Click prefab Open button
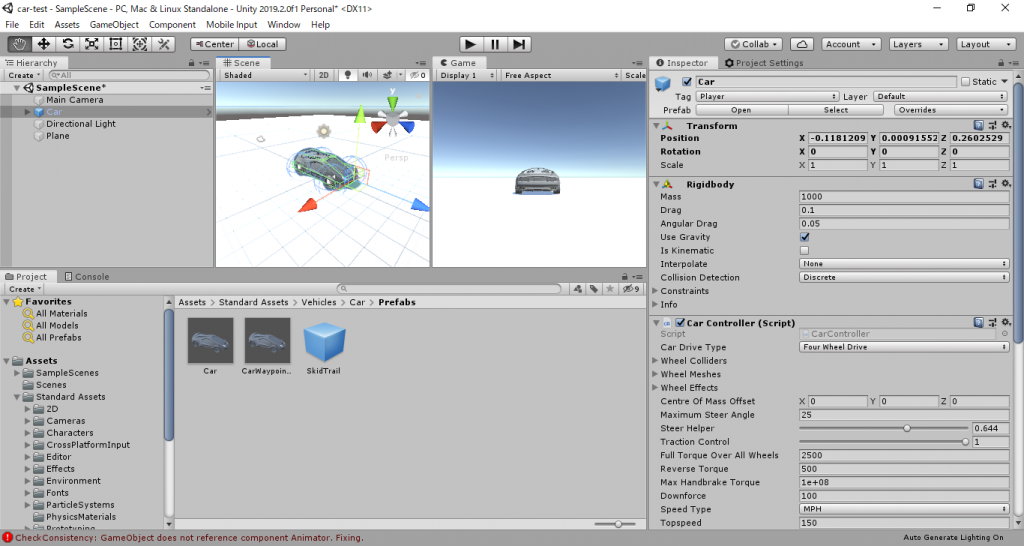 coord(741,110)
